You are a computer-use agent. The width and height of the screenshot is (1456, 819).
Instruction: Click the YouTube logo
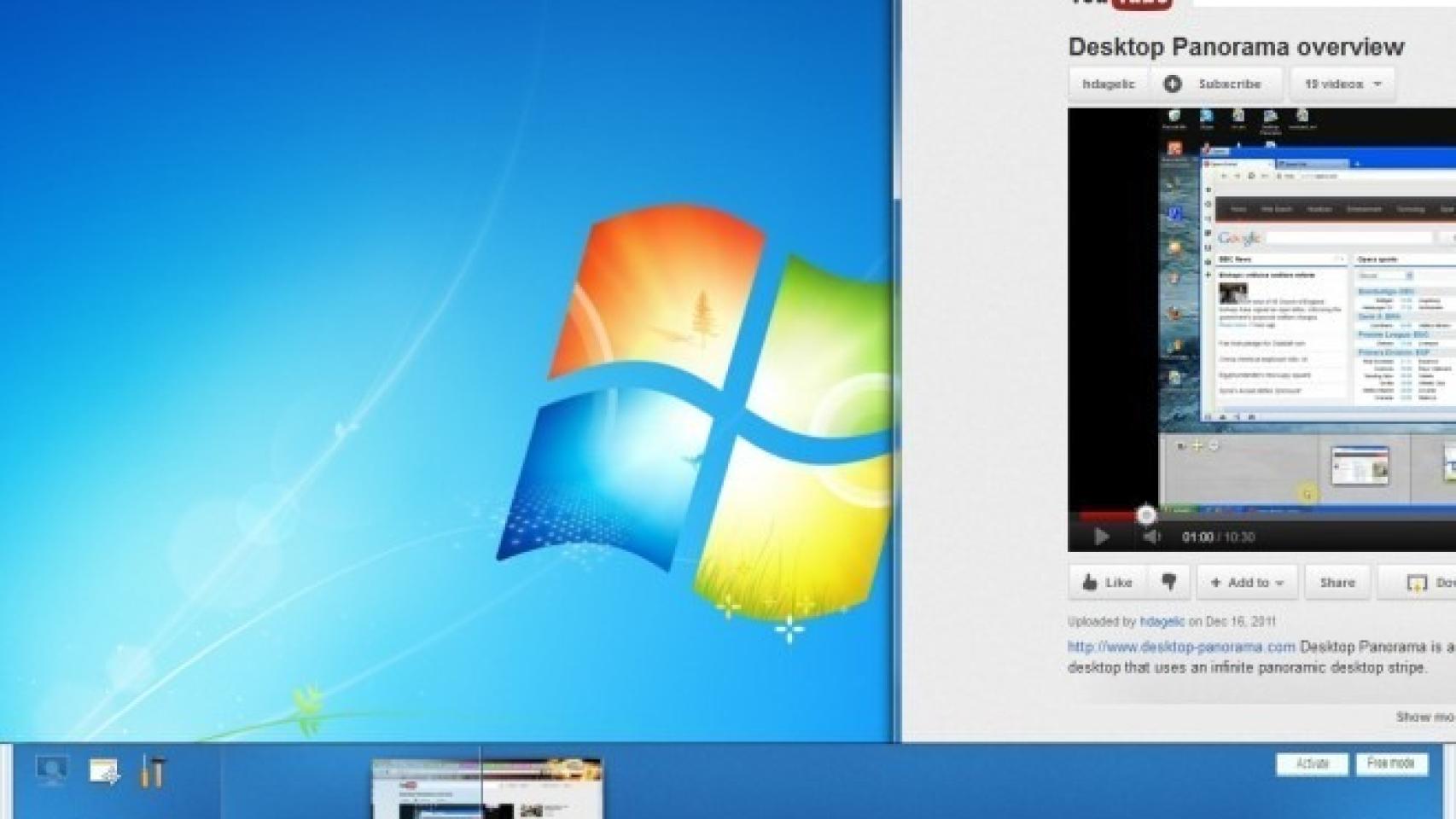click(x=1122, y=3)
